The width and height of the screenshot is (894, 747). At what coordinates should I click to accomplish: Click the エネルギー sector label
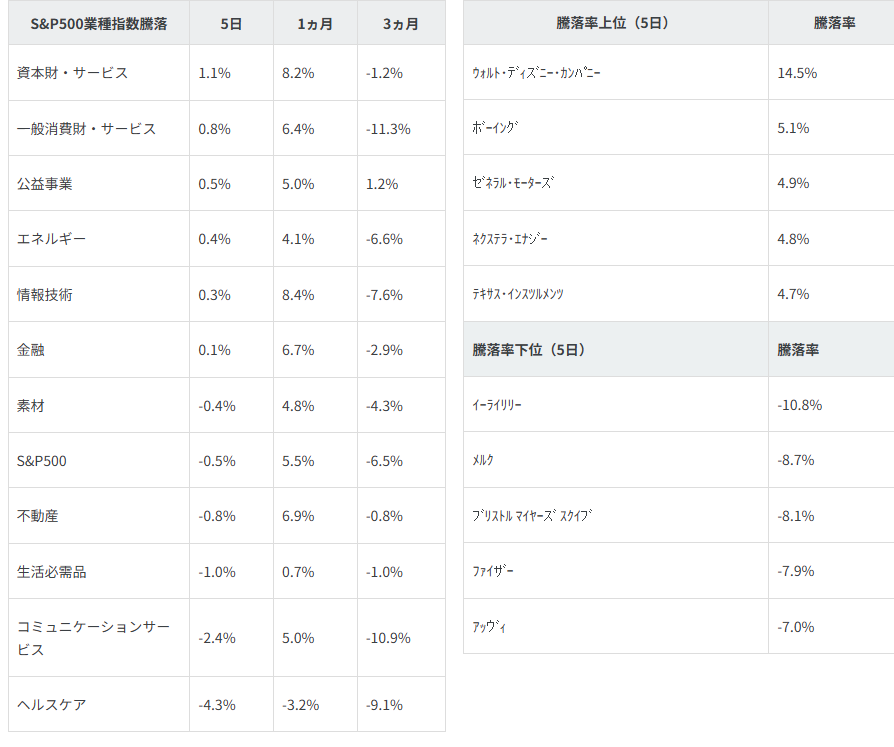point(52,239)
